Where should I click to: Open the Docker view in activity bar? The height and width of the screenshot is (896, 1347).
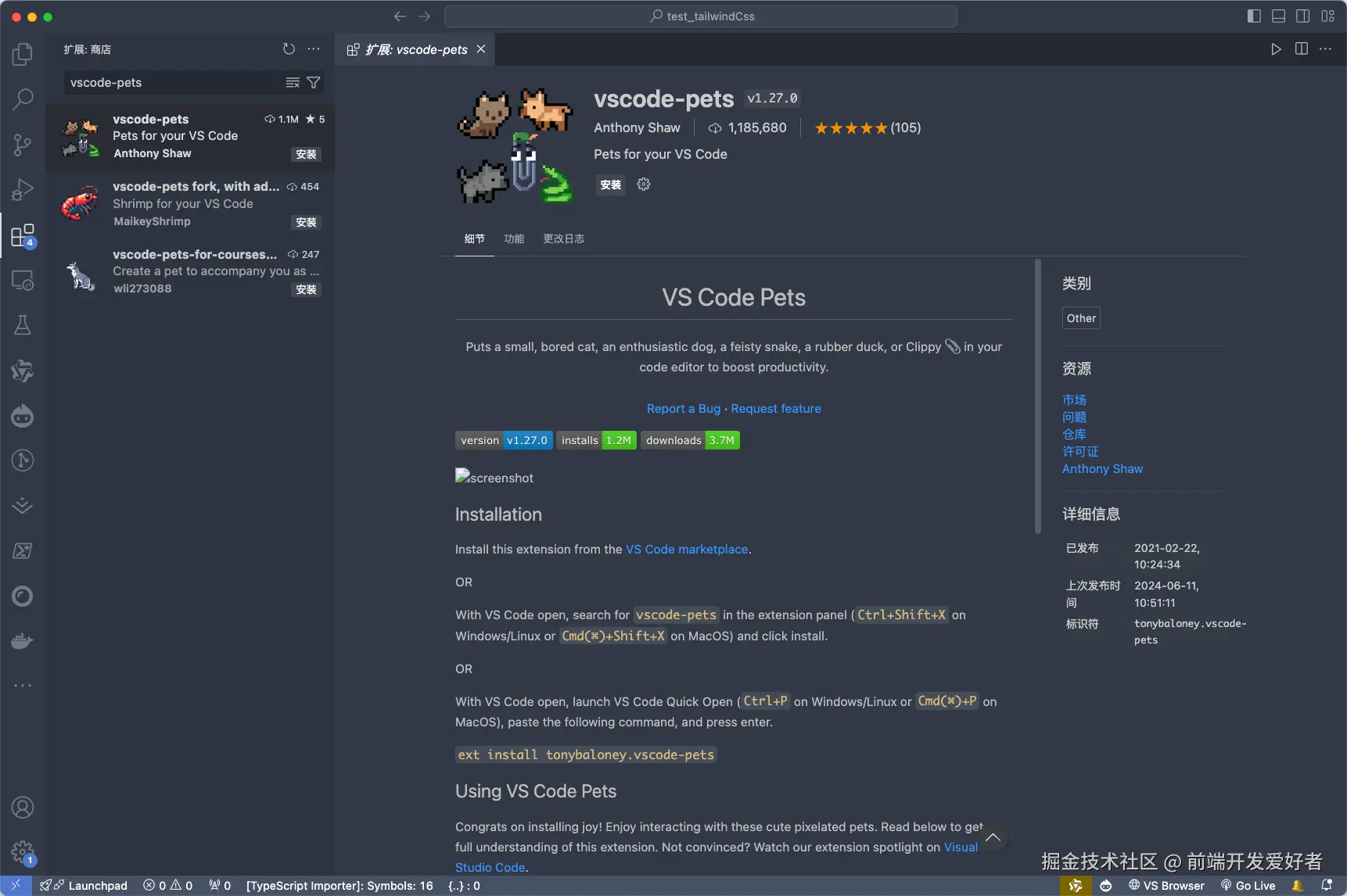tap(23, 641)
